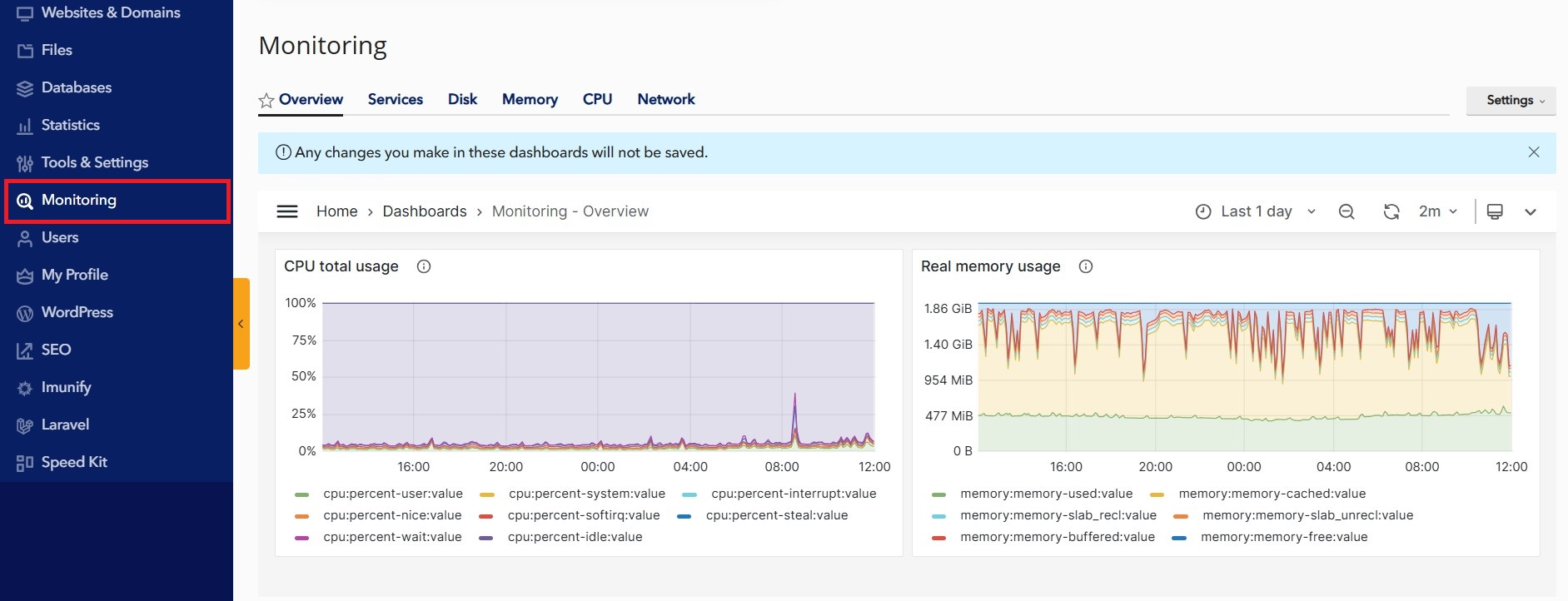Click the Laravel logo icon
The image size is (1568, 601).
pos(25,425)
